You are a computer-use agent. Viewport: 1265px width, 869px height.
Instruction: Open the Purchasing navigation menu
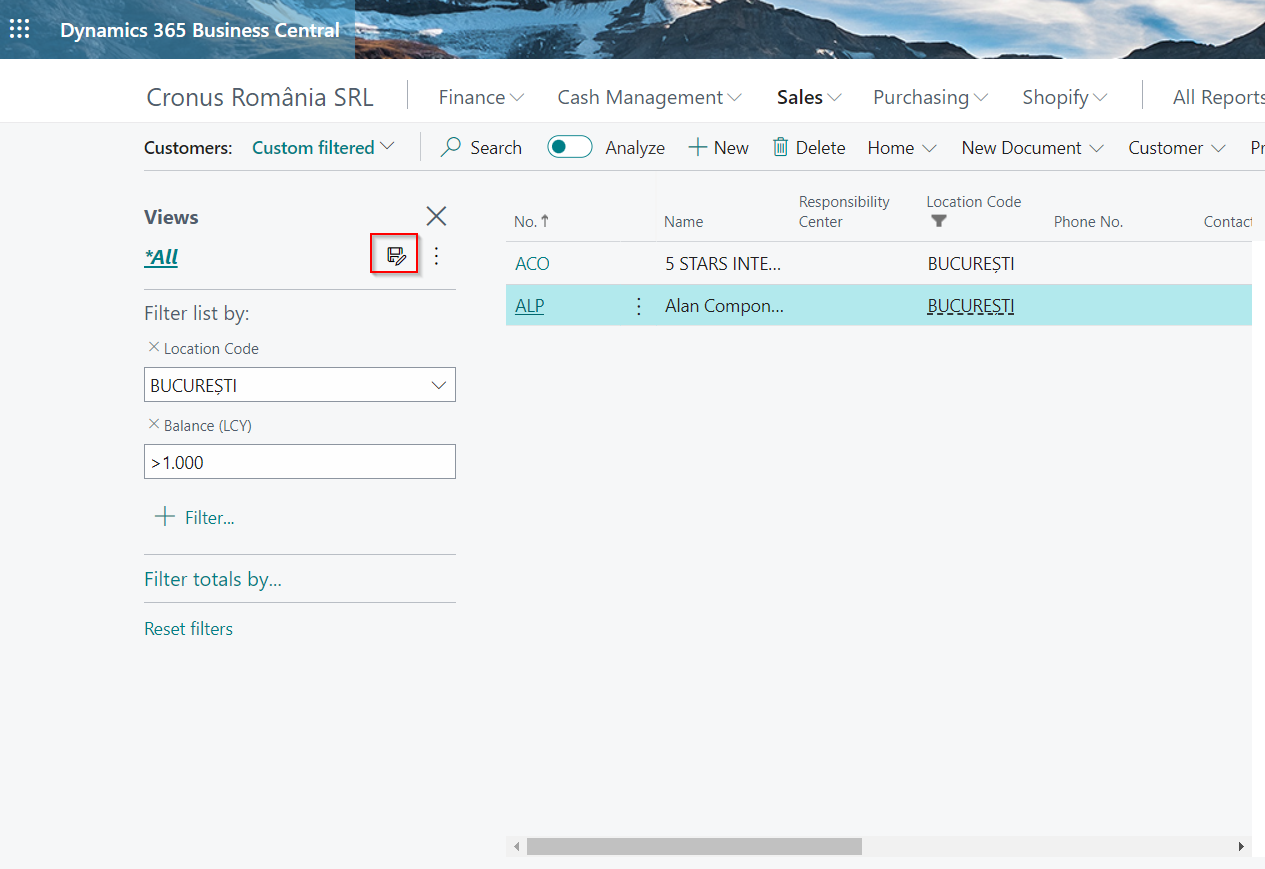[x=930, y=97]
